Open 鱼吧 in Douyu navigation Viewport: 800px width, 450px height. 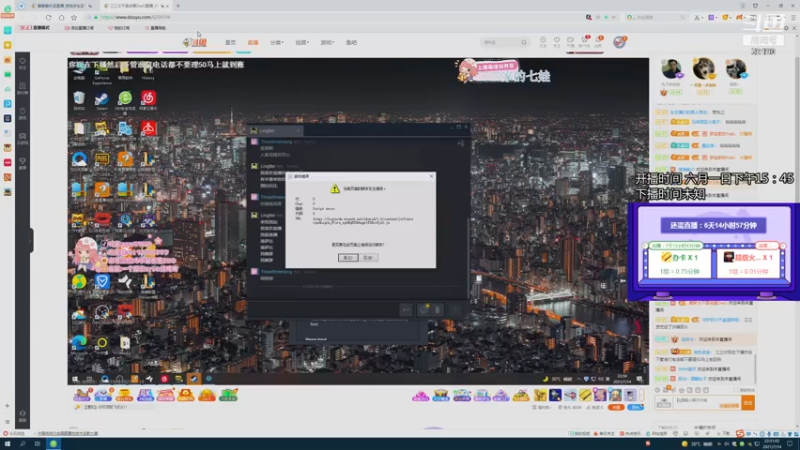point(352,42)
